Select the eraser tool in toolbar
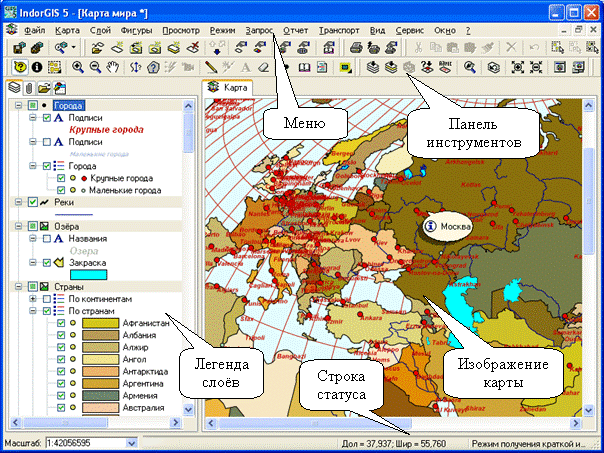The image size is (604, 453). tap(264, 67)
